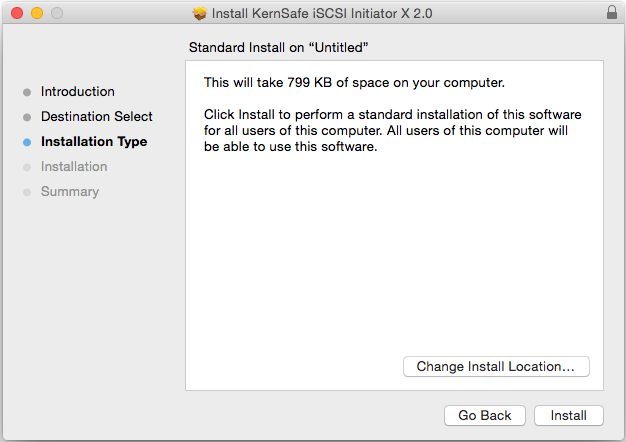
Task: Click the lock icon in title bar
Action: pos(612,12)
